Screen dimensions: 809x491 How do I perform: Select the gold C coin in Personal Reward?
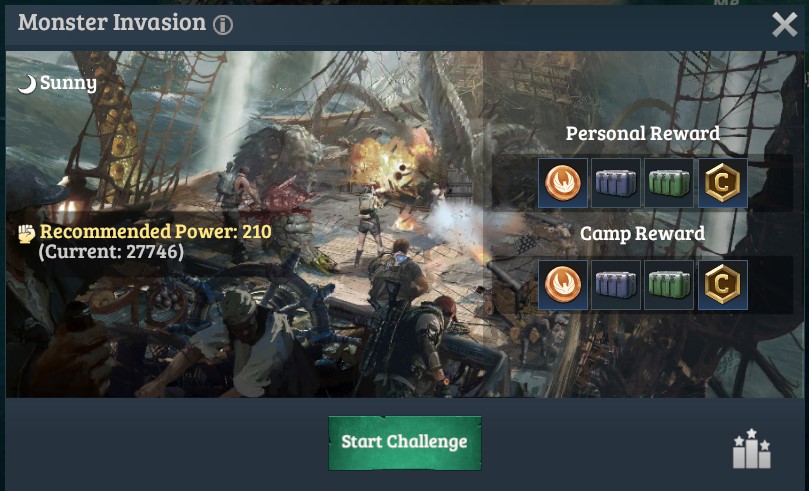pyautogui.click(x=723, y=183)
